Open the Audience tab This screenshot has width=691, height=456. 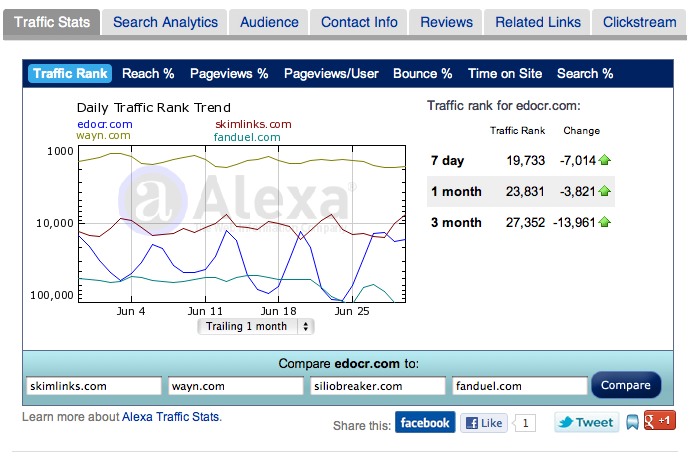pos(269,22)
